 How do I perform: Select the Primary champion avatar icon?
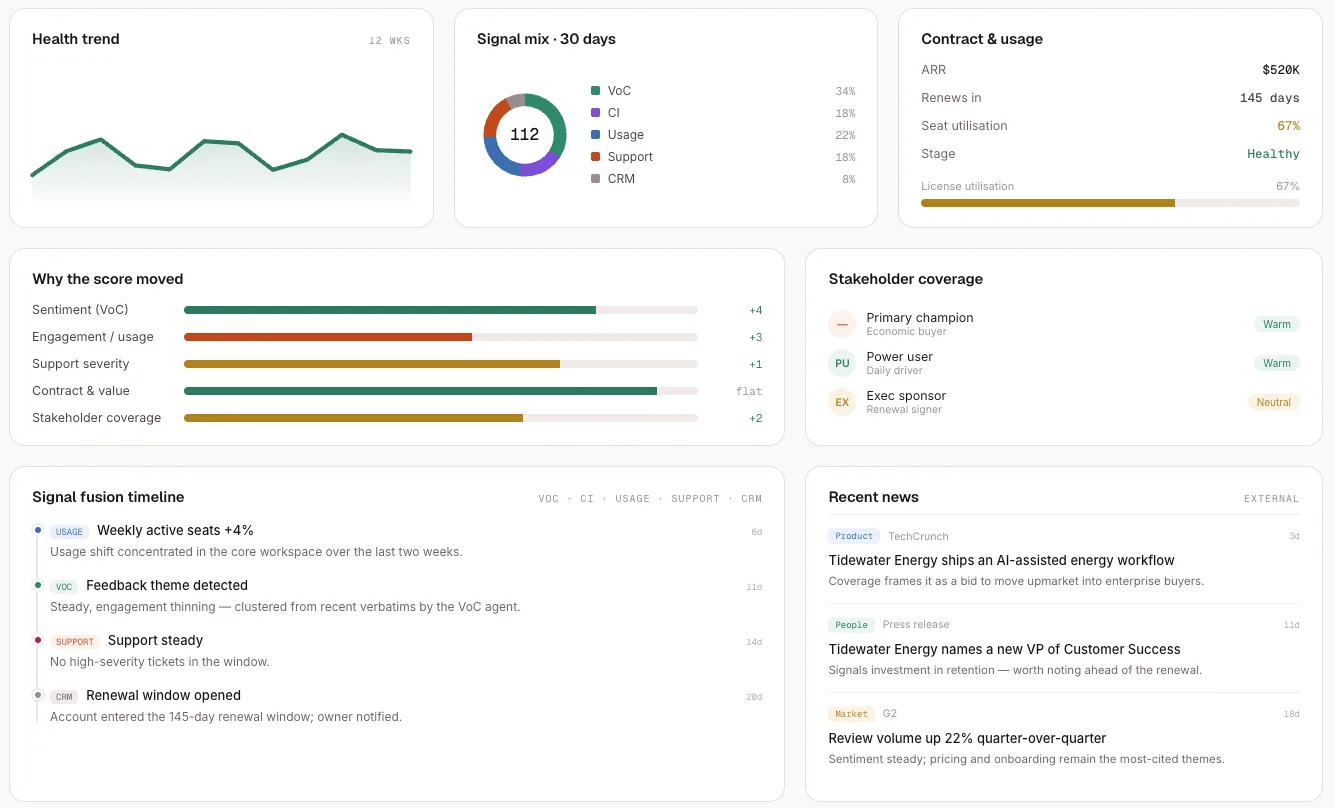pyautogui.click(x=842, y=324)
